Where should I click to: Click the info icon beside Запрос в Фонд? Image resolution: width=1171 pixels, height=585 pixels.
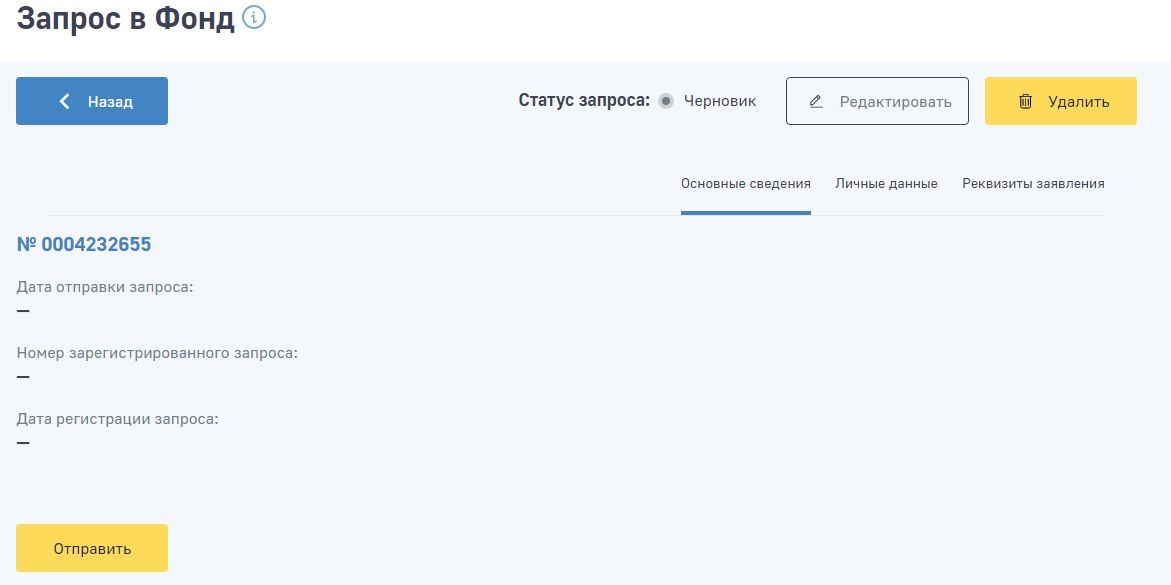(254, 18)
